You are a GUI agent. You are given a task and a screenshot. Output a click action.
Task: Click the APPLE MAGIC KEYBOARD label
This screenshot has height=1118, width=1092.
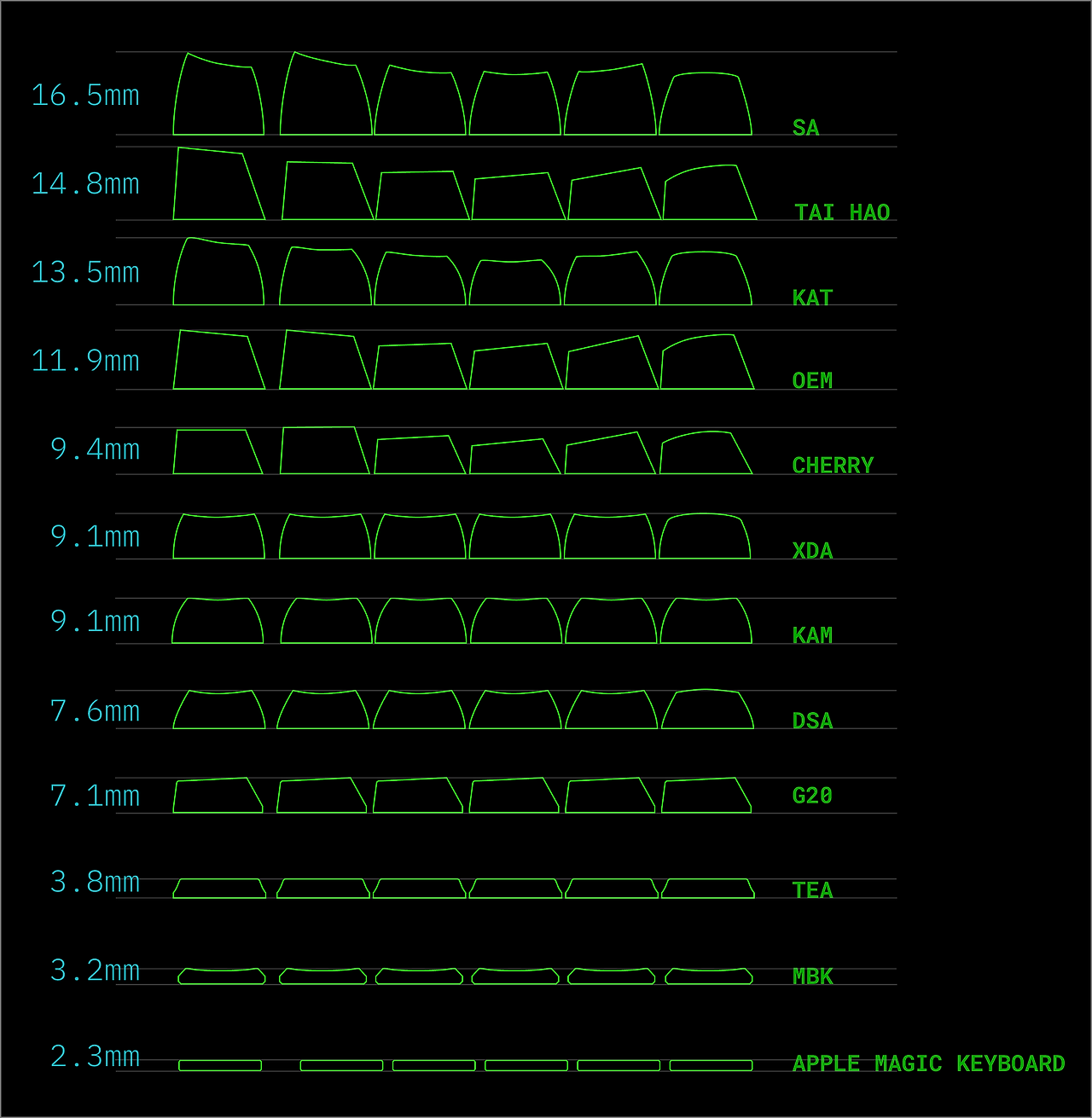[x=928, y=1063]
